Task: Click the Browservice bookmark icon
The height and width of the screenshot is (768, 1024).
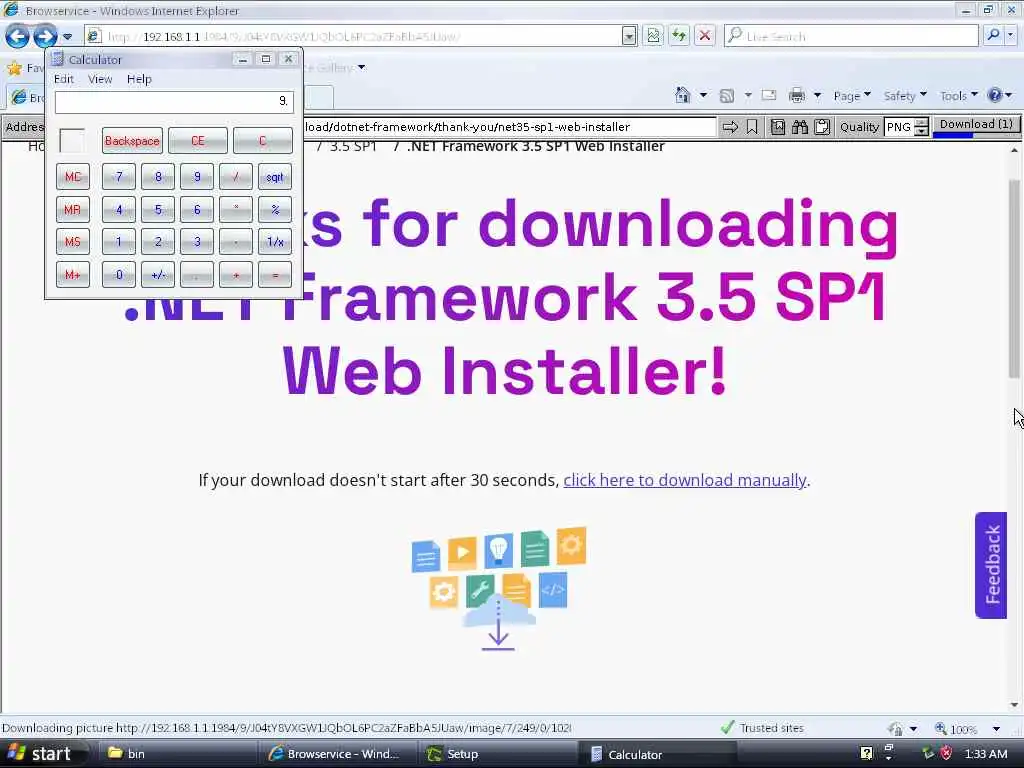Action: point(752,127)
